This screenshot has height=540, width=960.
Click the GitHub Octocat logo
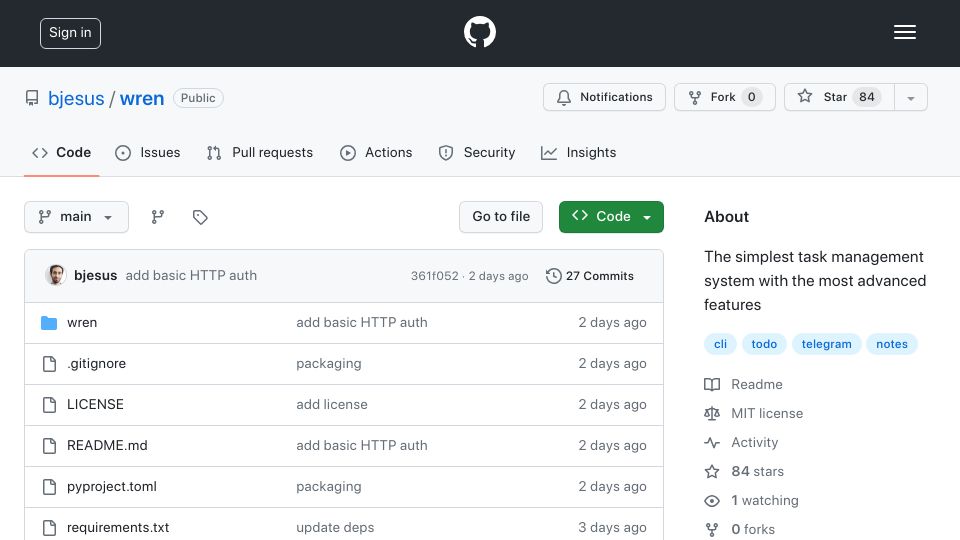click(479, 32)
